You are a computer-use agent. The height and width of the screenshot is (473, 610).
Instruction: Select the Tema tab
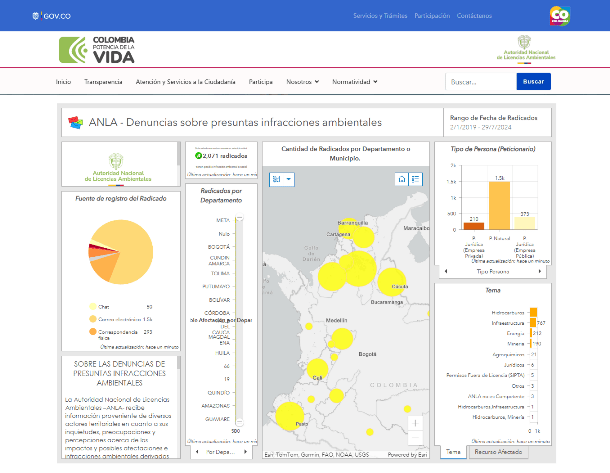(x=452, y=452)
